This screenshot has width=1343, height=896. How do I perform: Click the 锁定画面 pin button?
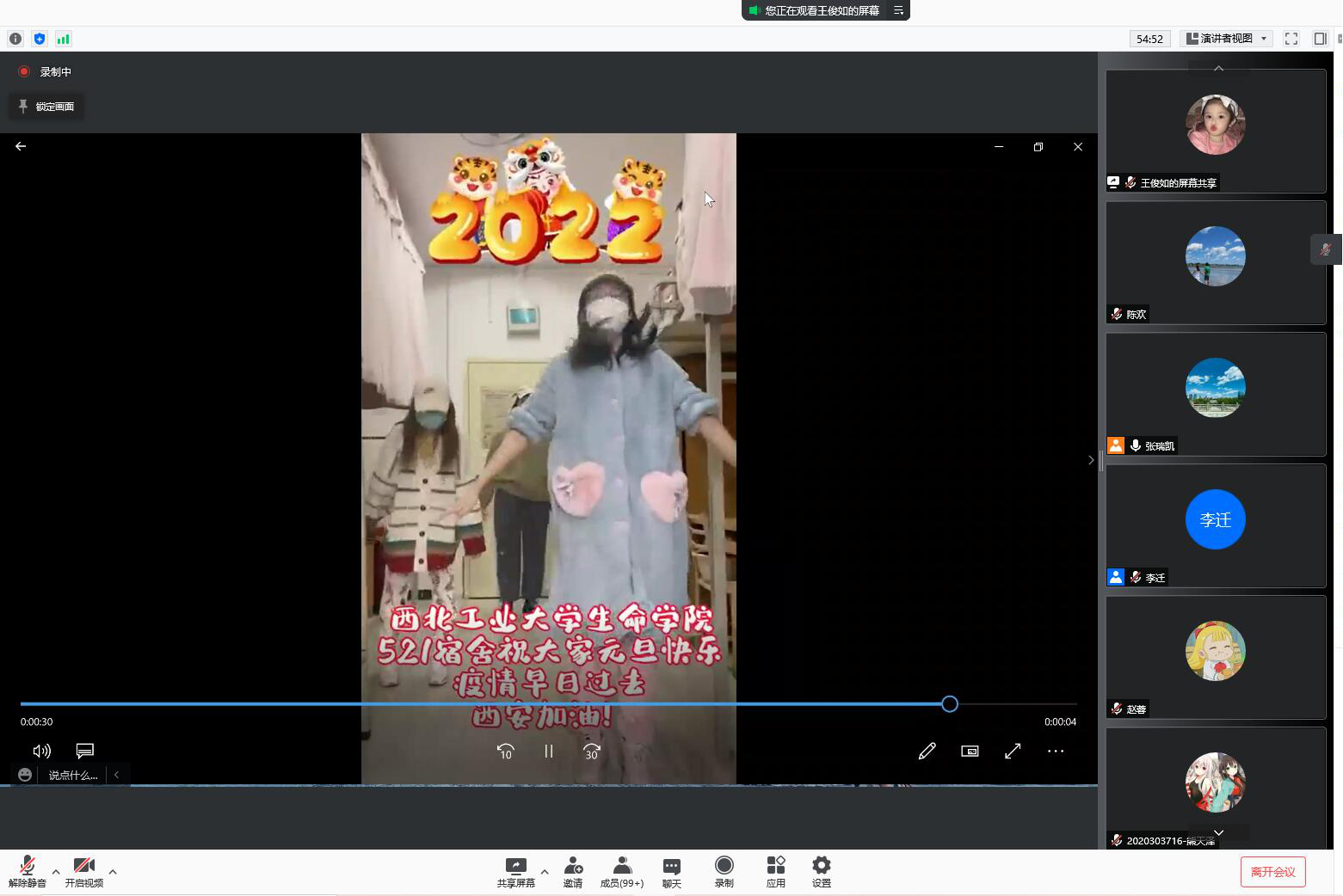46,107
